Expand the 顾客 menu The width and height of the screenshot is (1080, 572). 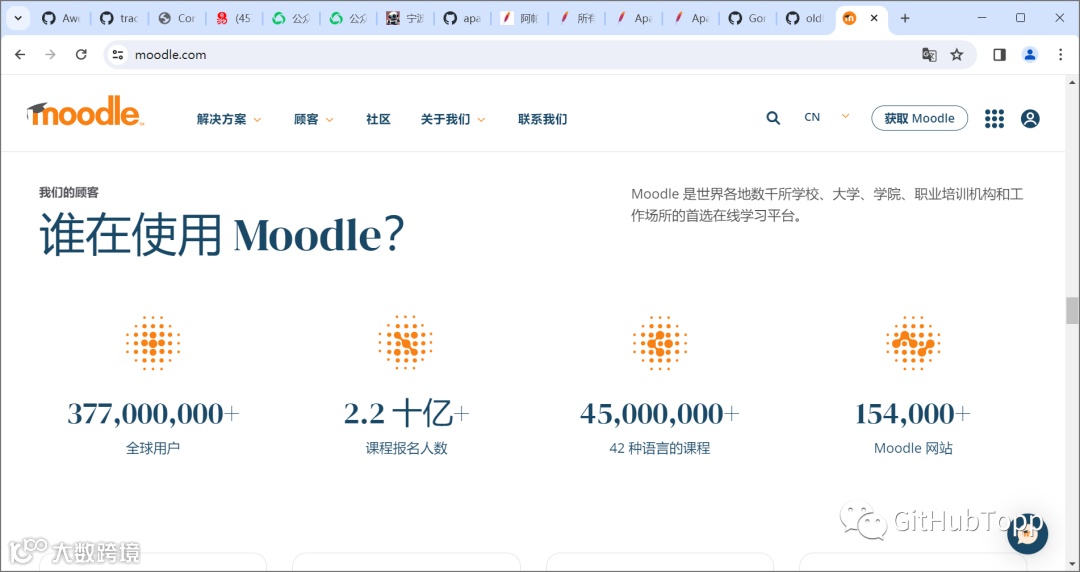pos(313,119)
